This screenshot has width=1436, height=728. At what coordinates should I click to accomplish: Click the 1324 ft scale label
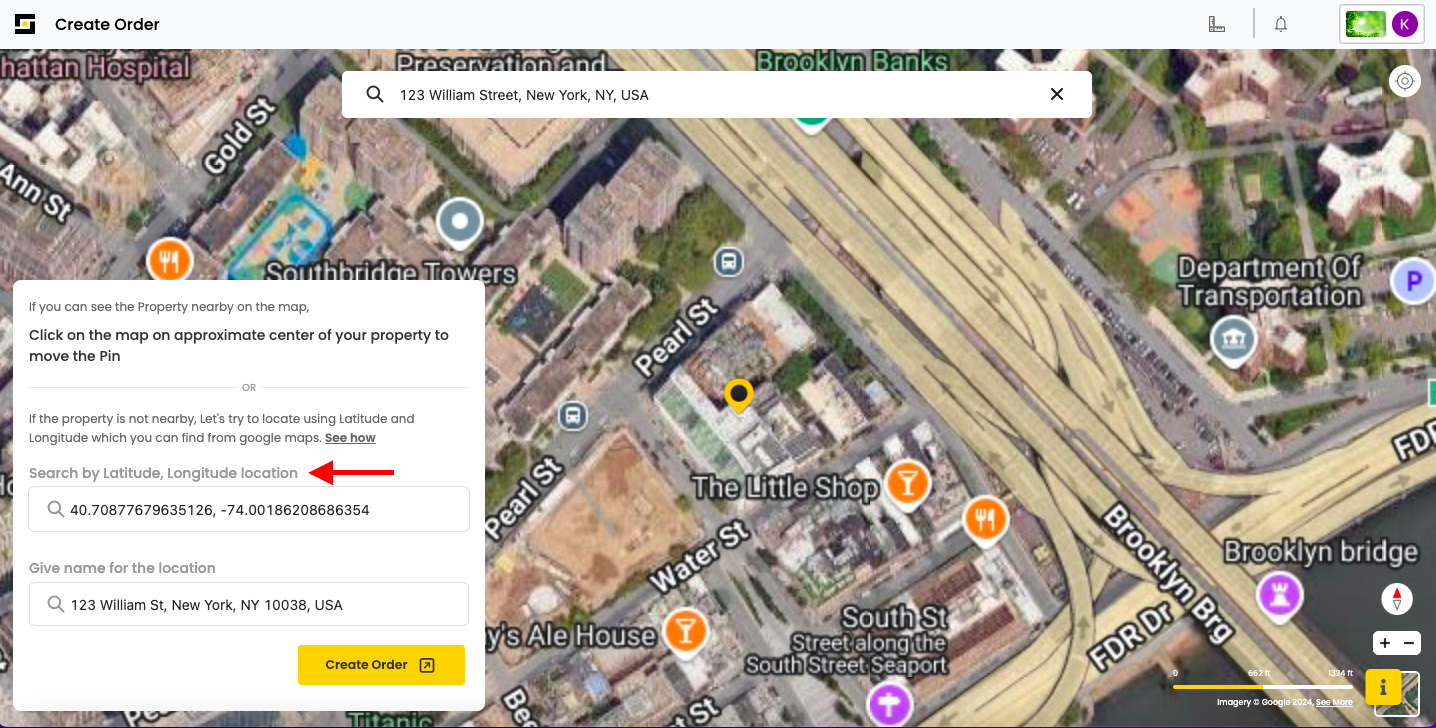click(x=1340, y=674)
